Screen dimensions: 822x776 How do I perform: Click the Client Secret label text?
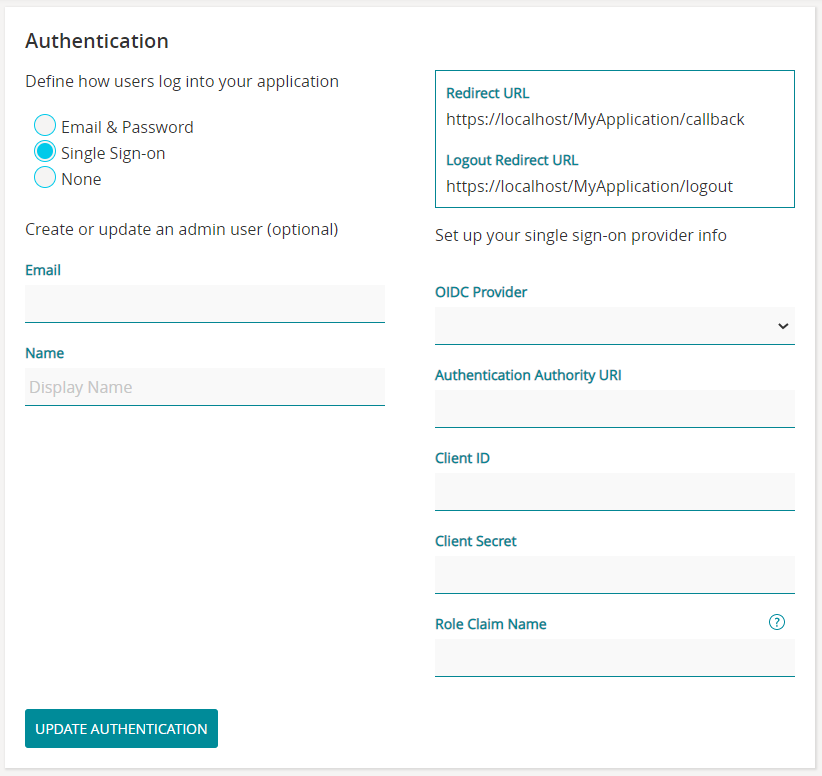476,541
